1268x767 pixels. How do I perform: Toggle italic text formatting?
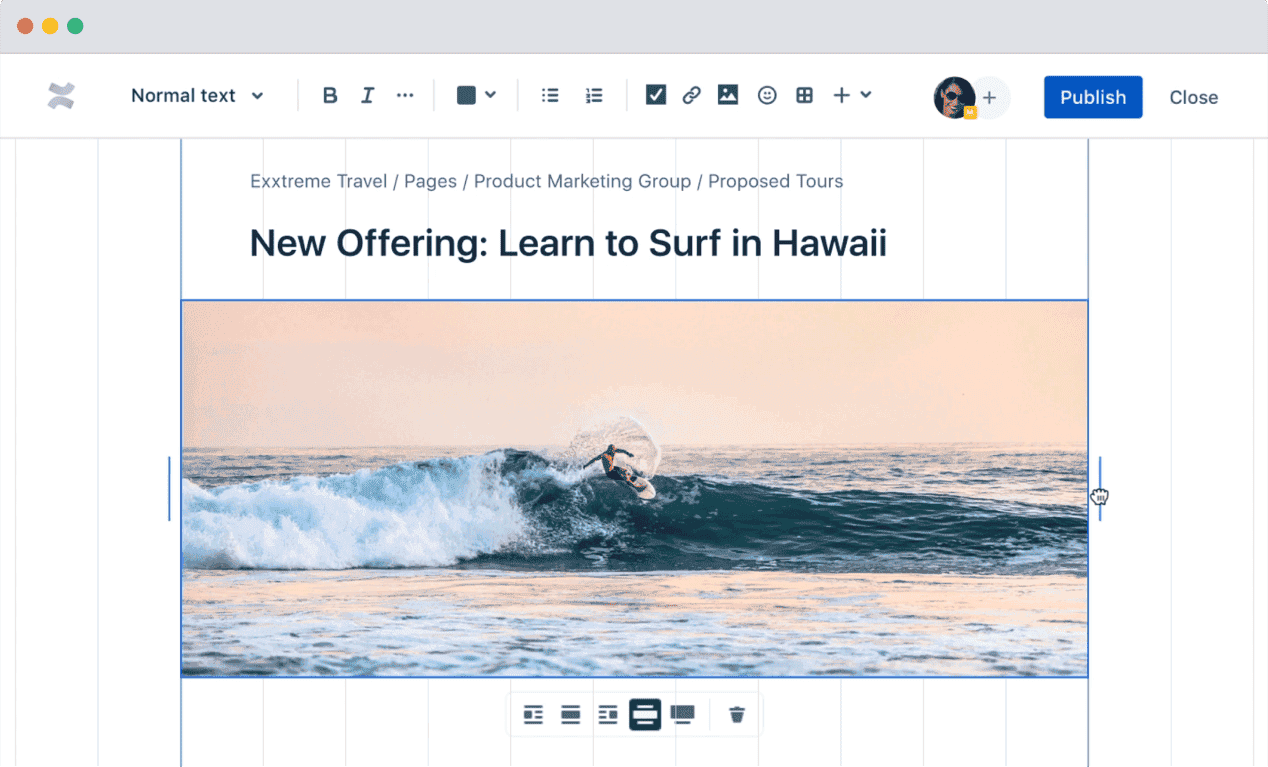point(367,96)
